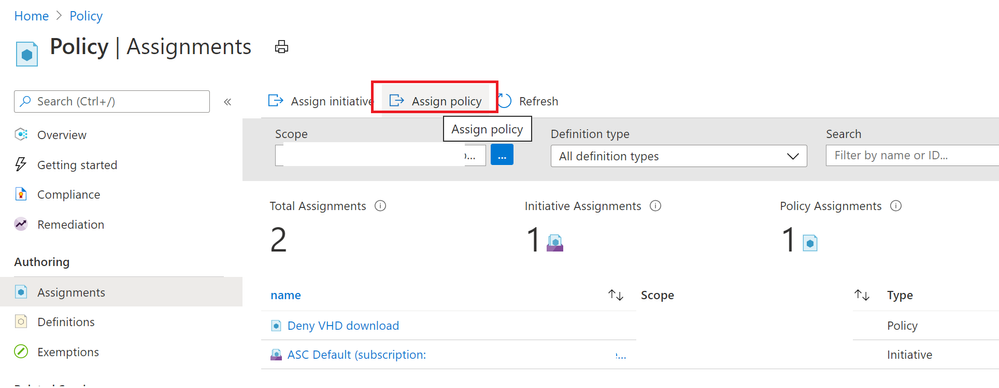Open Definitions under Authoring

[x=66, y=322]
